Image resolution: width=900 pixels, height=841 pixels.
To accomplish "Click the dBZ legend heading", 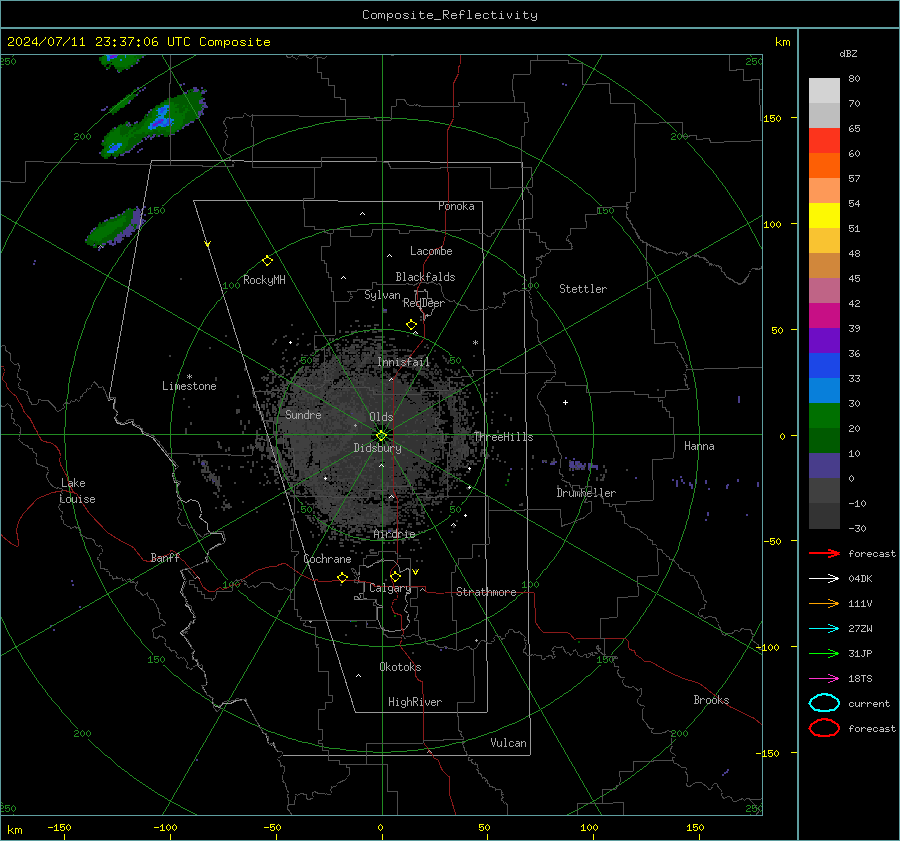I will 848,54.
